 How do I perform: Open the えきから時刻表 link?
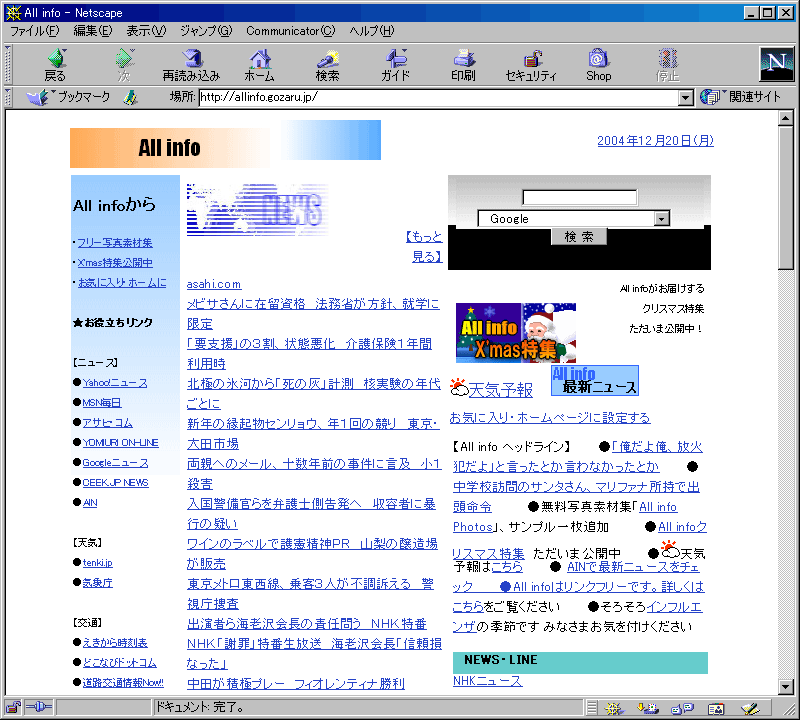(x=115, y=643)
